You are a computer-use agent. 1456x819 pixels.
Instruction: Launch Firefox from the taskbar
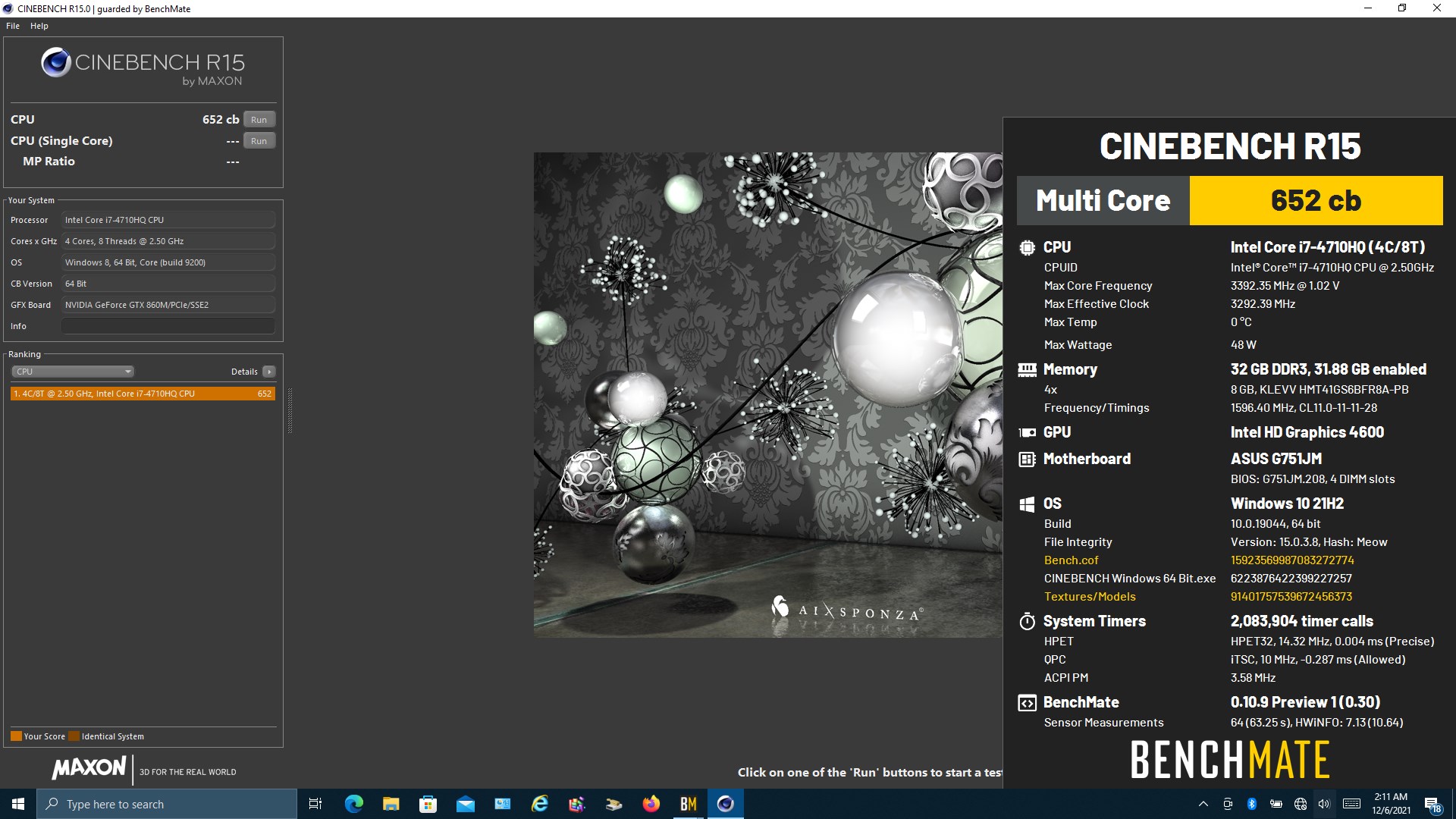(x=651, y=804)
